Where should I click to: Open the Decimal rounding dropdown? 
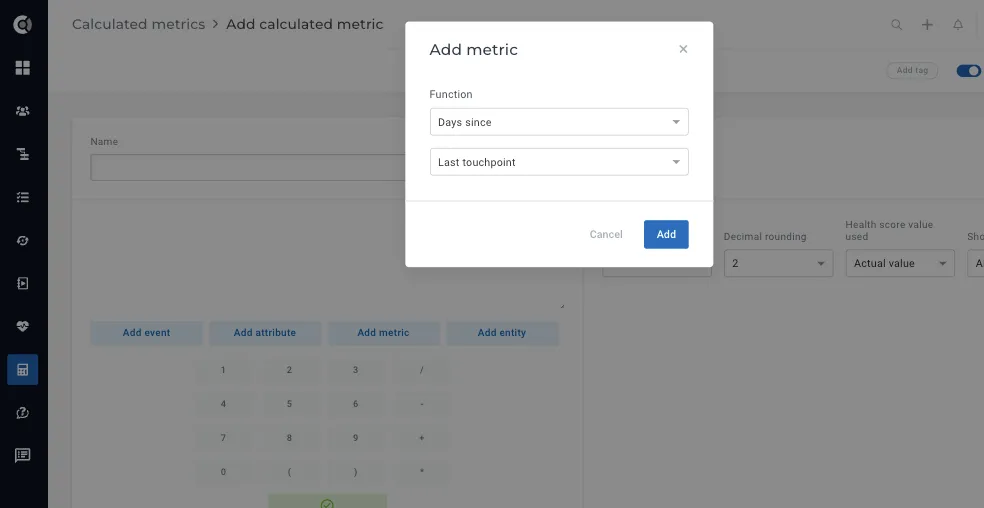[778, 263]
